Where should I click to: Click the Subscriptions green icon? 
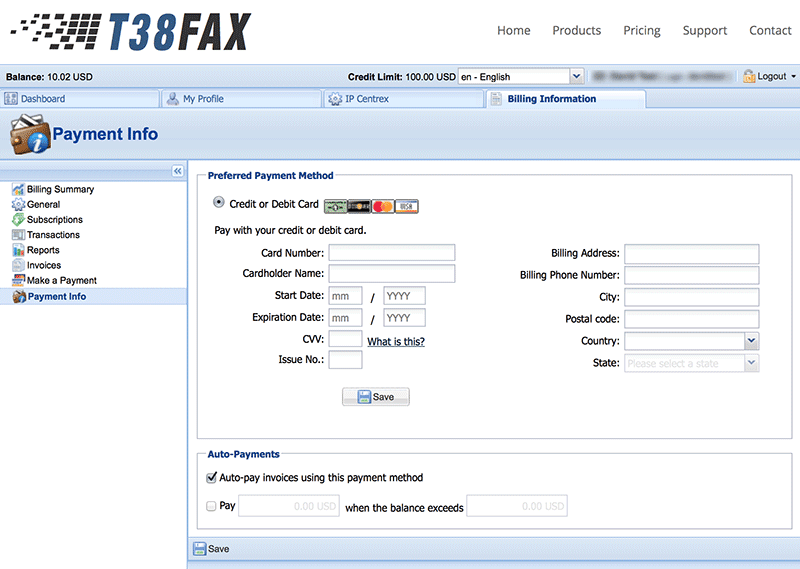[18, 219]
